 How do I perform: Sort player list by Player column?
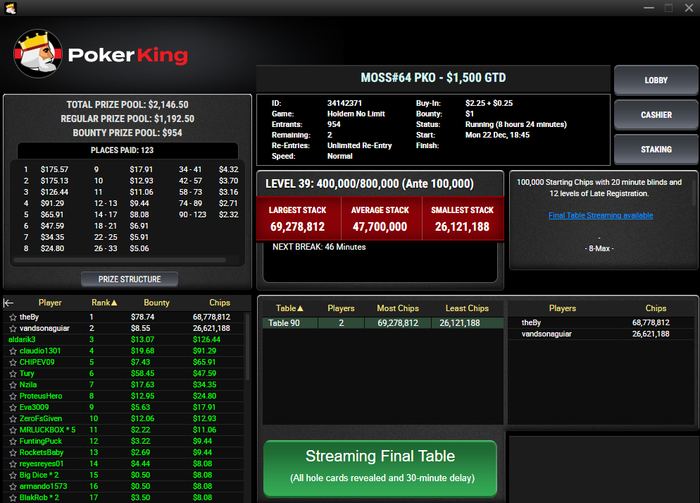pos(50,303)
